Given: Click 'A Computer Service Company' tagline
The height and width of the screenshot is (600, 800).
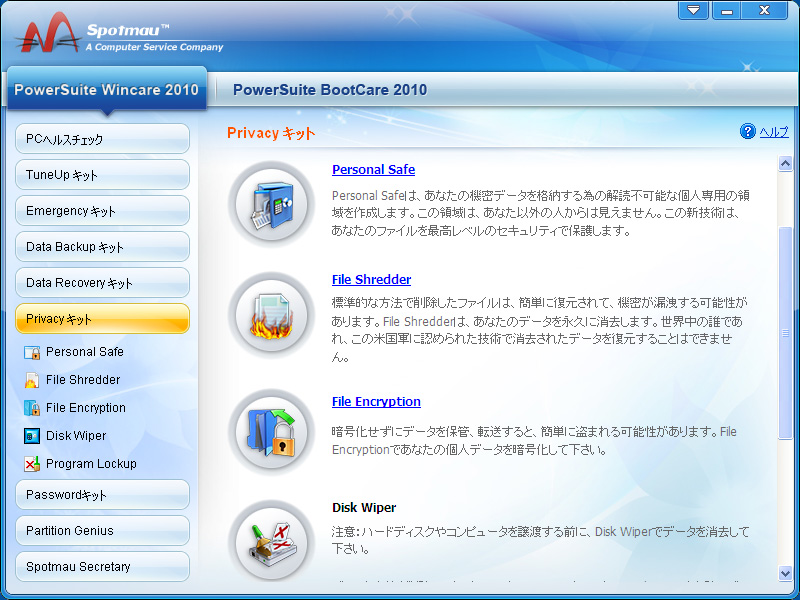Looking at the screenshot, I should [x=154, y=47].
